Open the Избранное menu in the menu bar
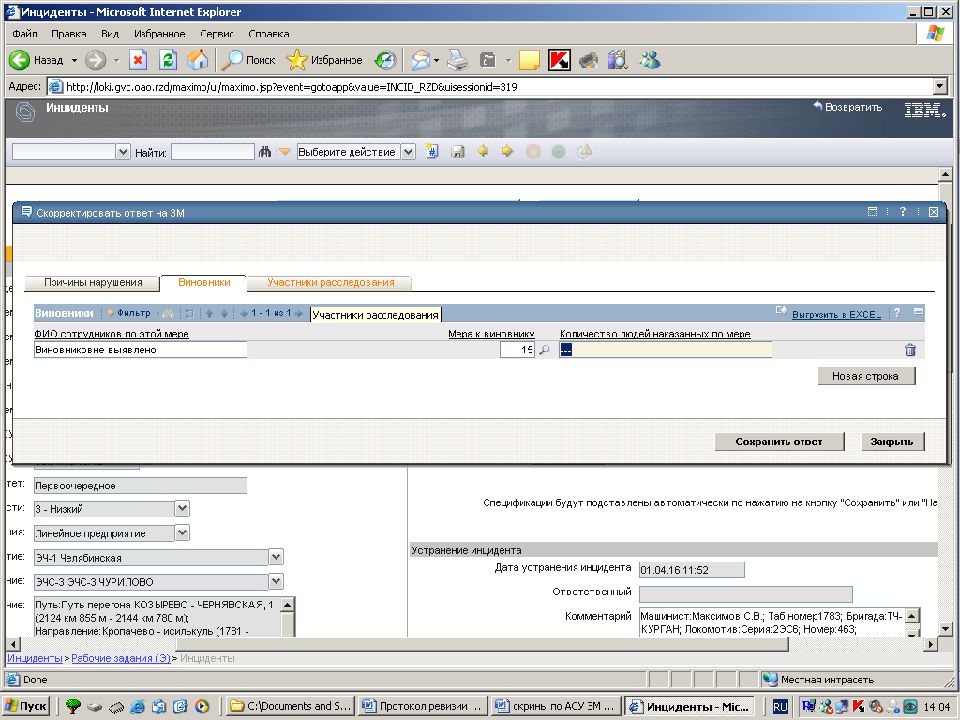Screen dimensions: 960x720 point(159,34)
